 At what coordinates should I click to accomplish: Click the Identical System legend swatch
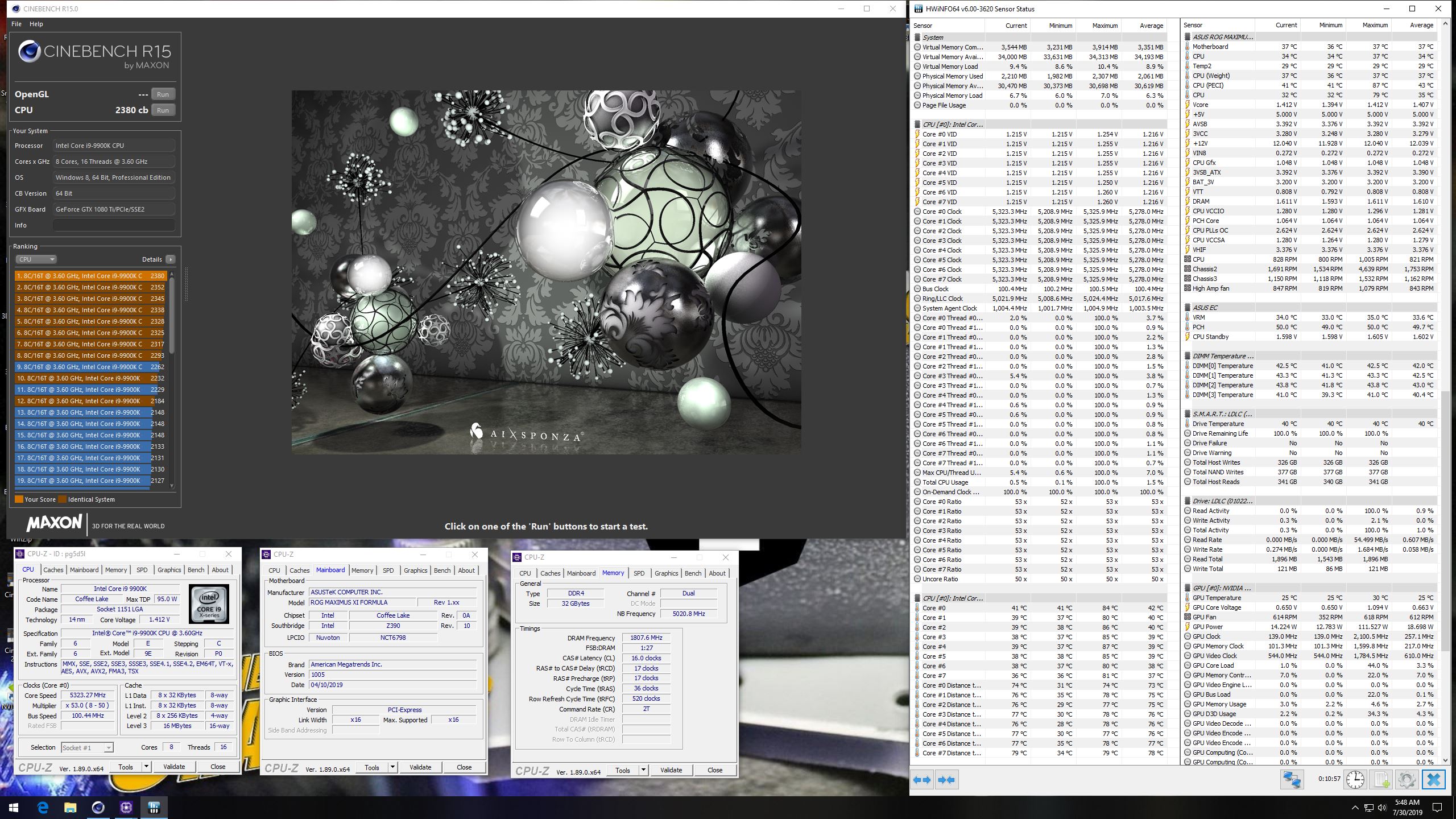62,499
